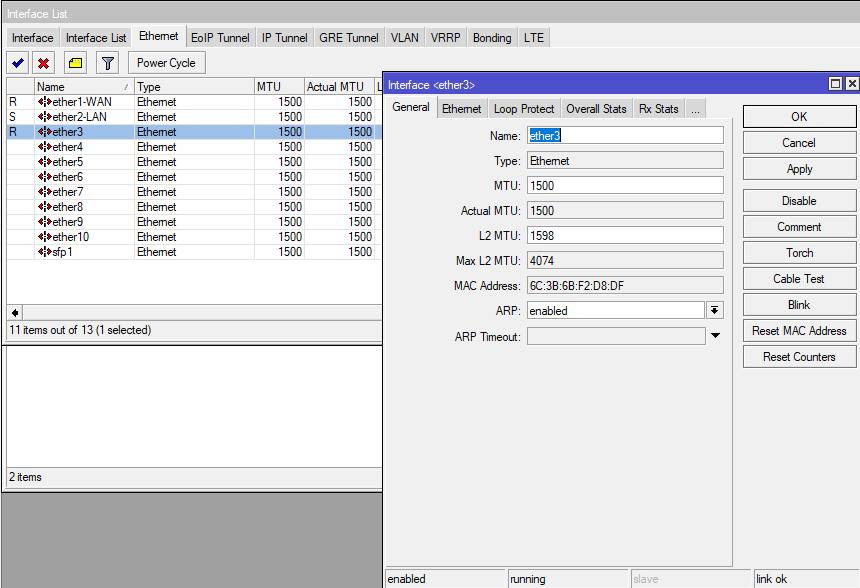This screenshot has height=588, width=860.
Task: Click the ether9 interface icon
Action: tap(44, 222)
